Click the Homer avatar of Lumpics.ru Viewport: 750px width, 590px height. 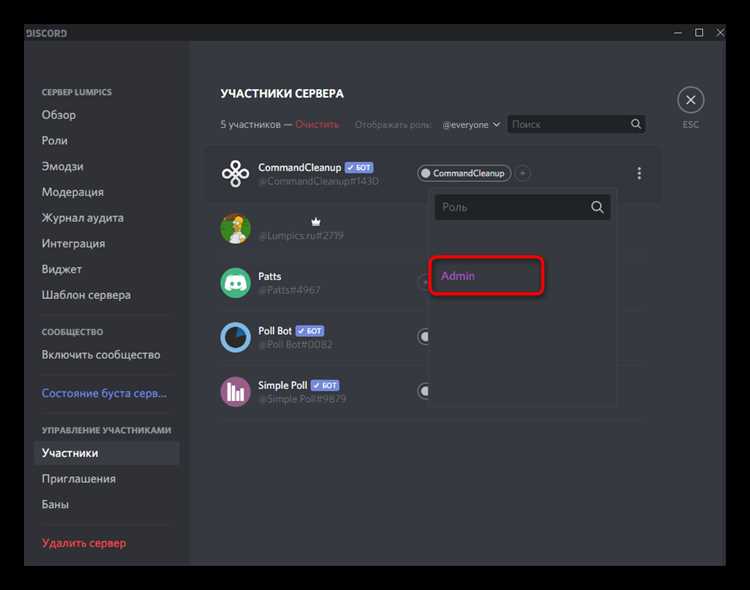click(x=235, y=228)
